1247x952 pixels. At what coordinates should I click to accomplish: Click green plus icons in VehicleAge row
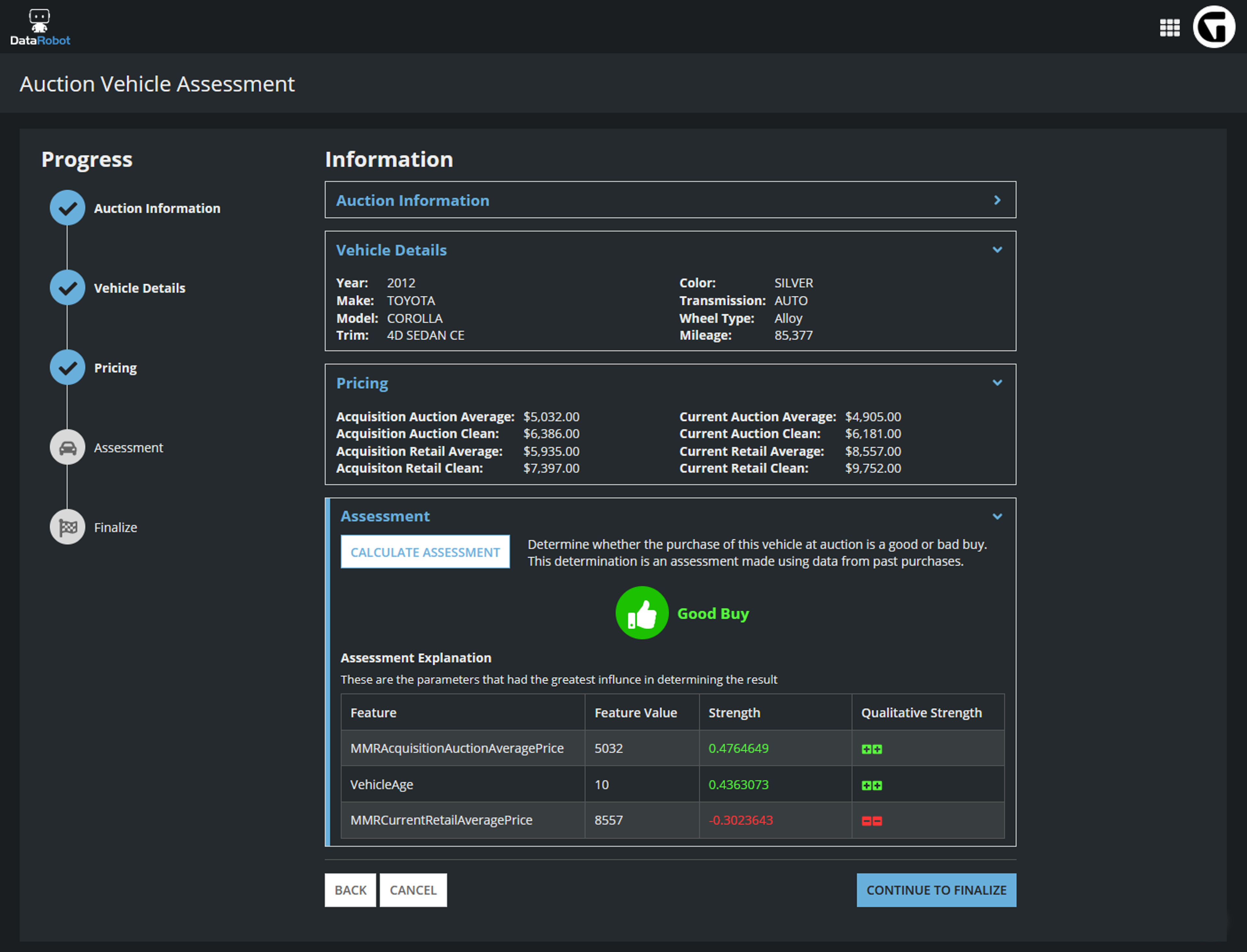(x=872, y=785)
